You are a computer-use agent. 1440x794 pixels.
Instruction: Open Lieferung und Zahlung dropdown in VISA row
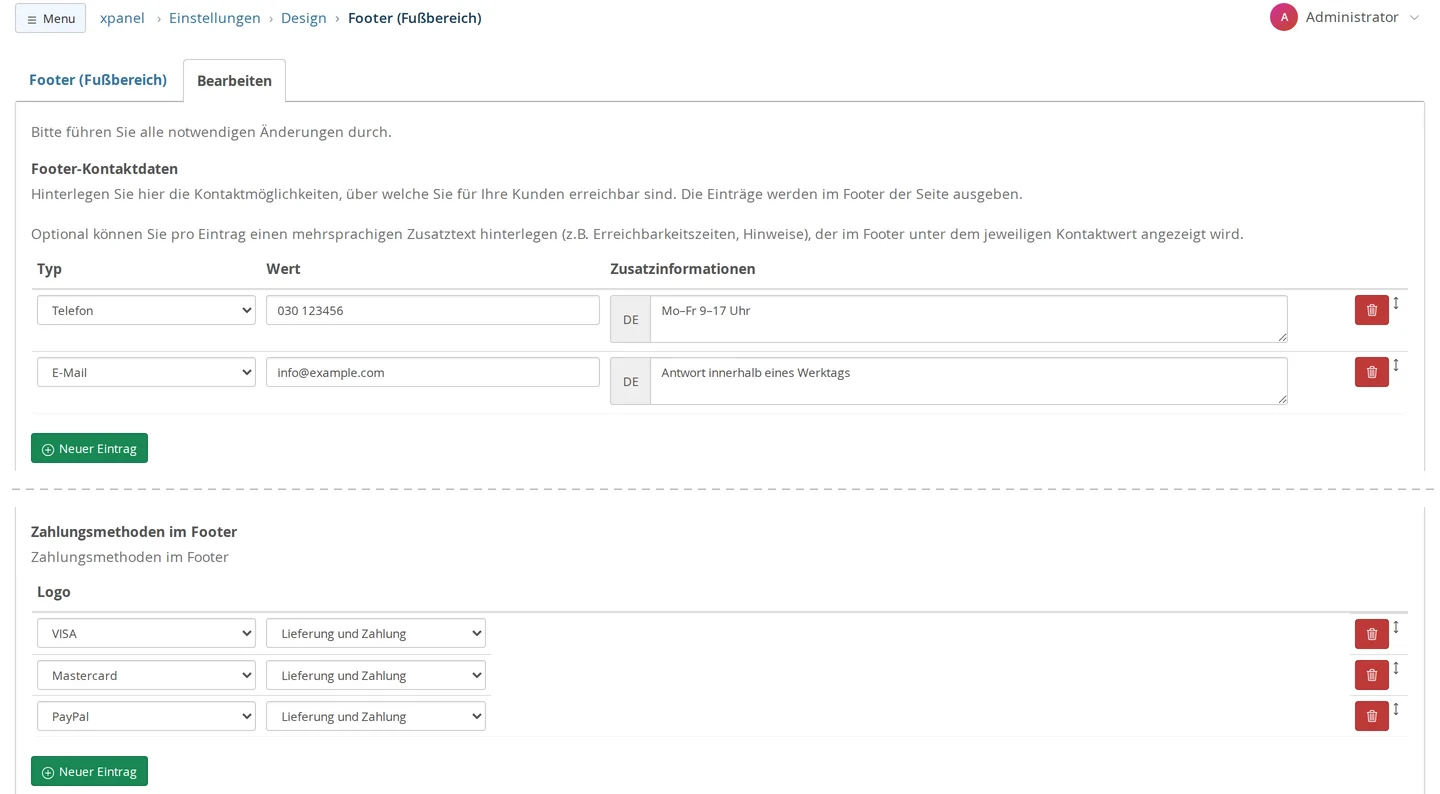(376, 633)
